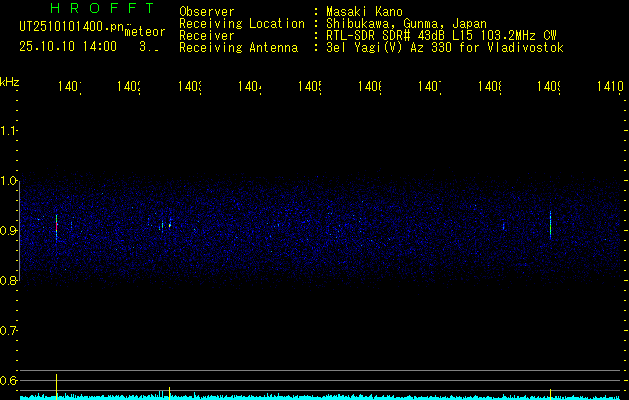Click the tall yellow spike in power graph
This screenshot has height=400, width=629.
click(x=57, y=384)
